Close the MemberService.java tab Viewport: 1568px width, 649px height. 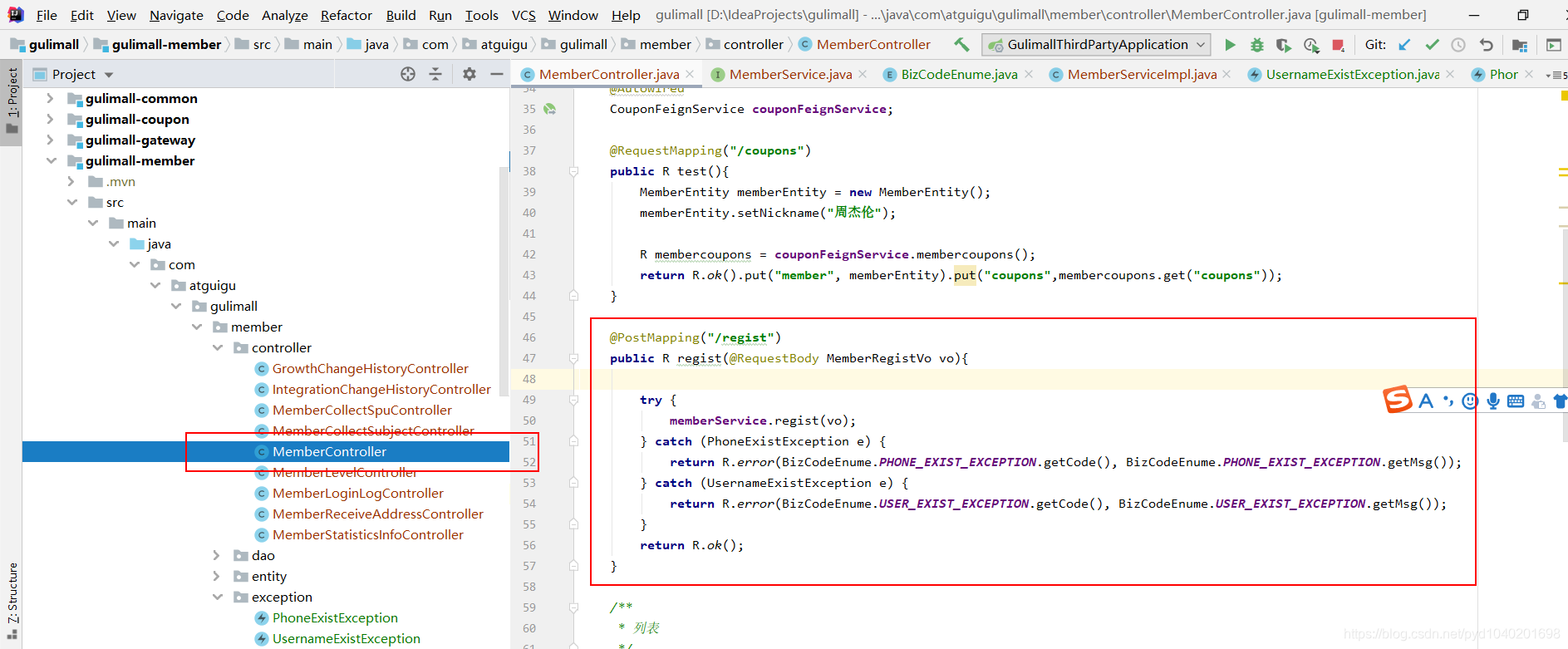point(863,74)
